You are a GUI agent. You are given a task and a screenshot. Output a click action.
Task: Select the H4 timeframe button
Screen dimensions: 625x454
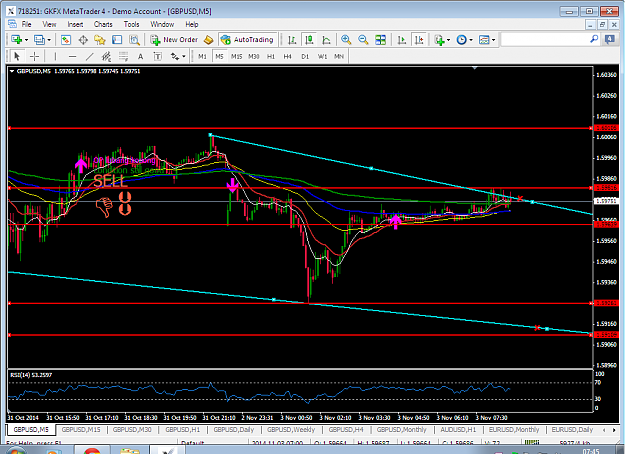(x=288, y=57)
